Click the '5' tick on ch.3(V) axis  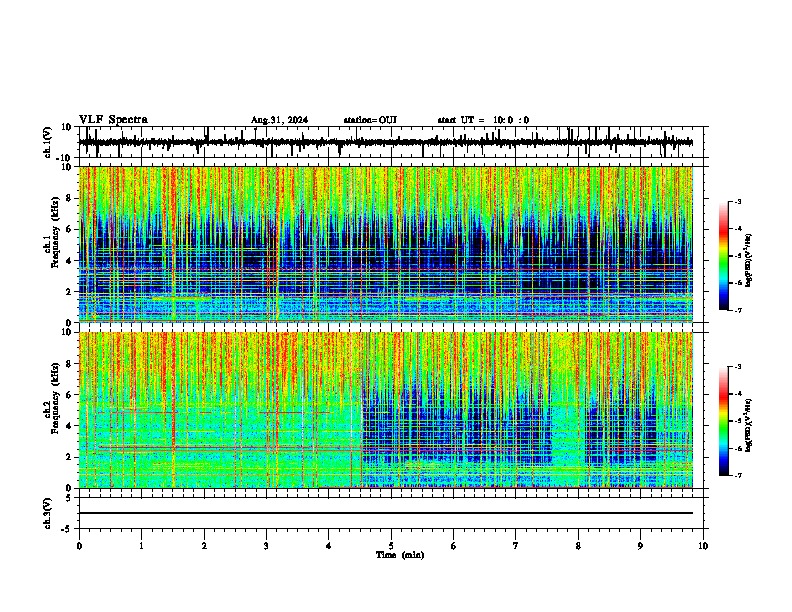(69, 498)
